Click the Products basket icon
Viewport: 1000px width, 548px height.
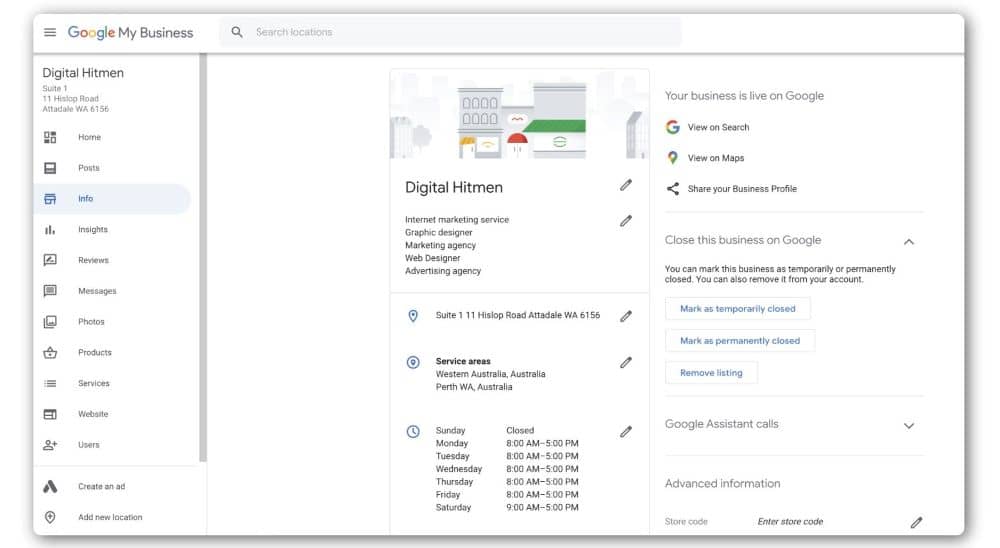[50, 352]
